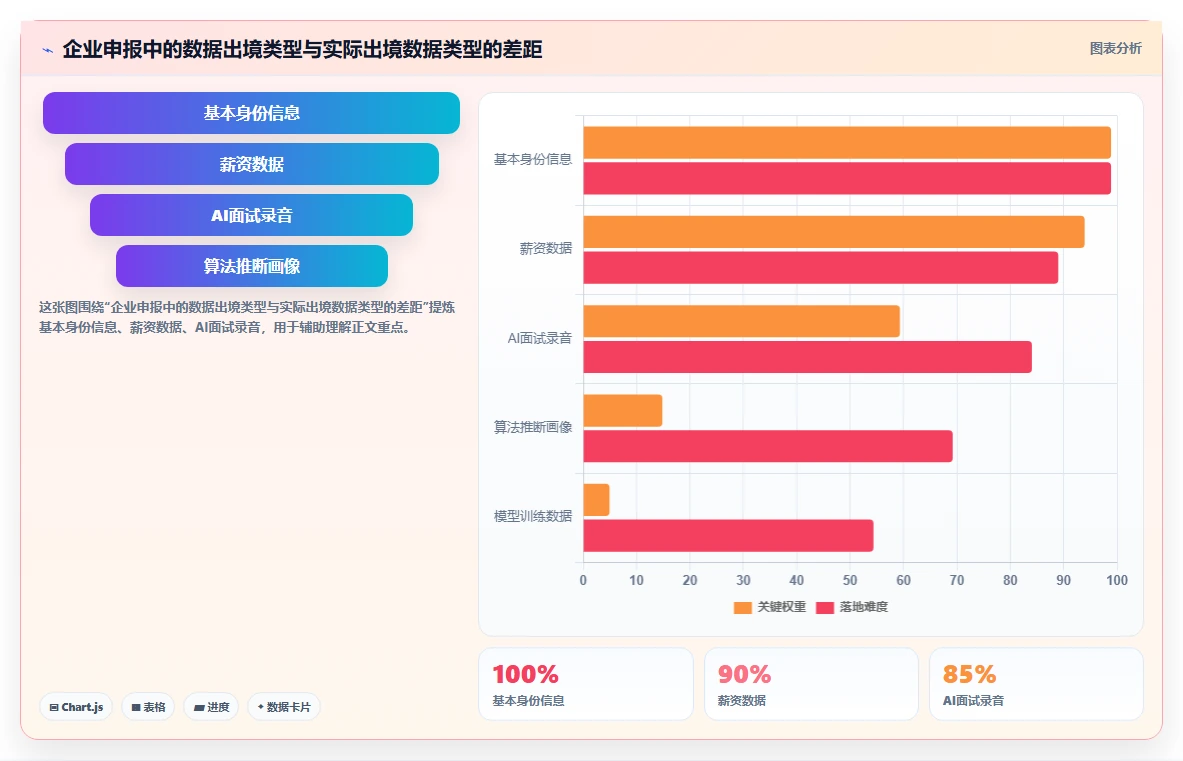
Task: Click the orange bar for 算法推断画像
Action: point(622,410)
